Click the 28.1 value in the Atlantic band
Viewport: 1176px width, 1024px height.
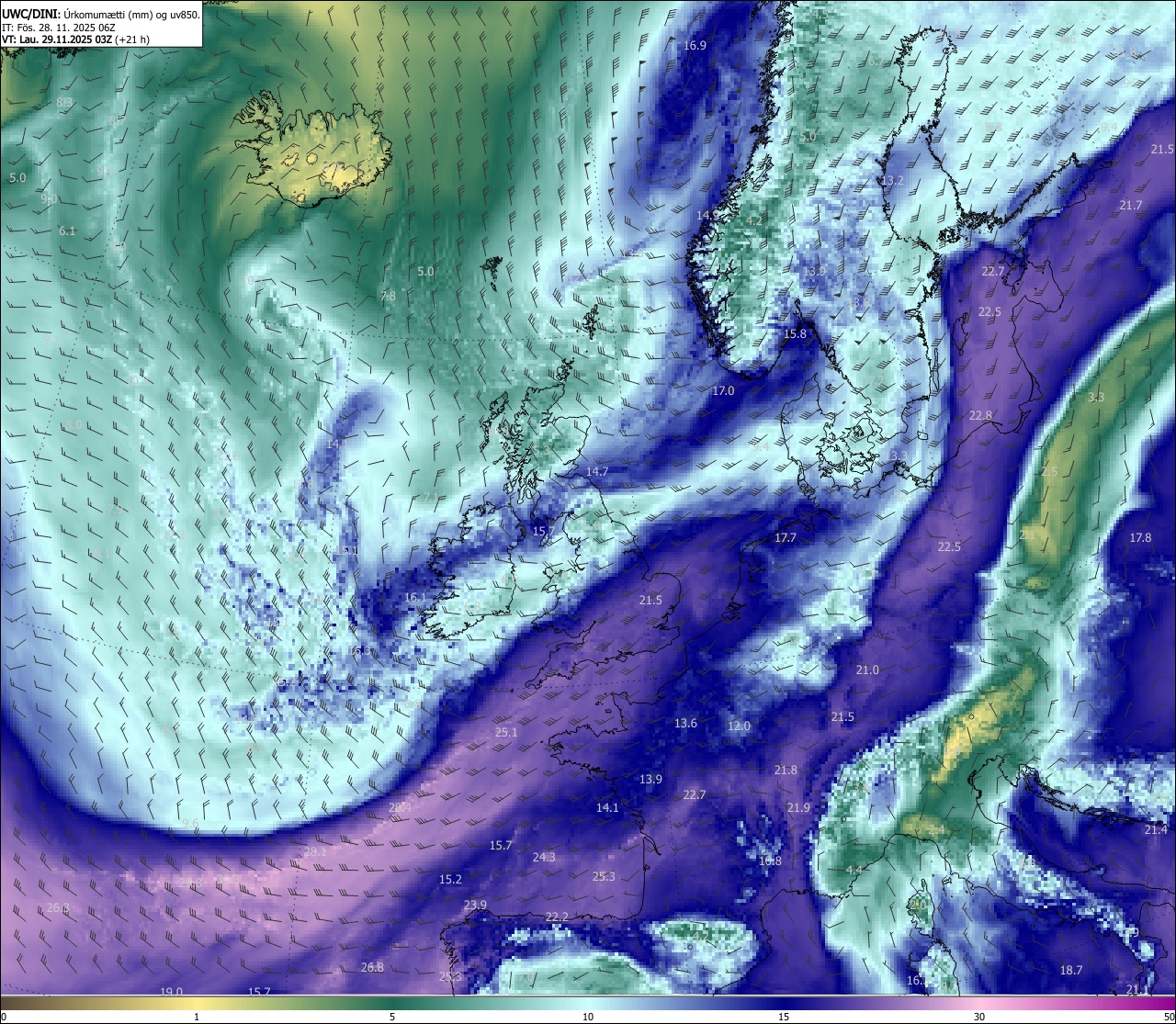coord(315,852)
